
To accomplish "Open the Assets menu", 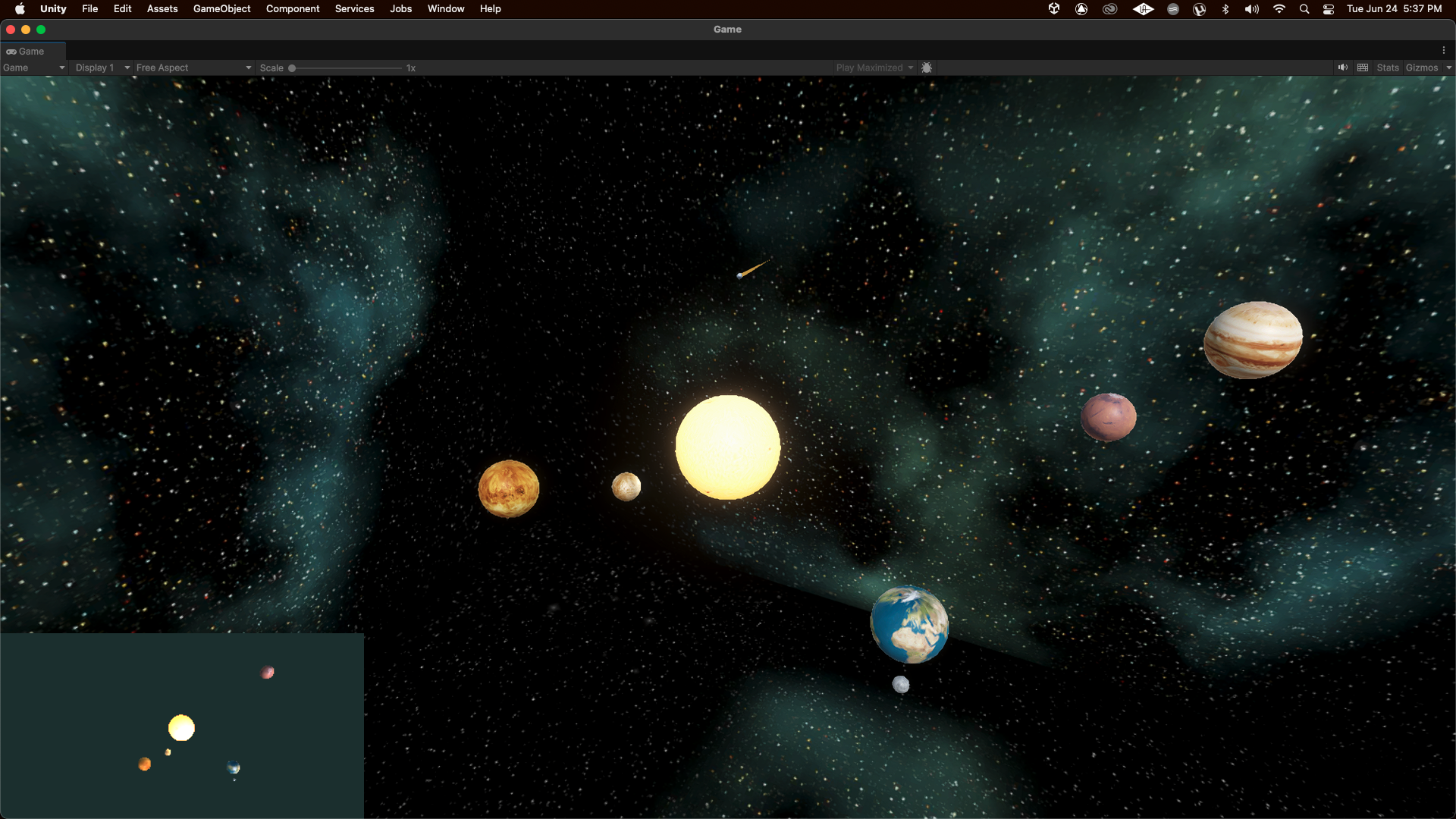I will click(162, 9).
